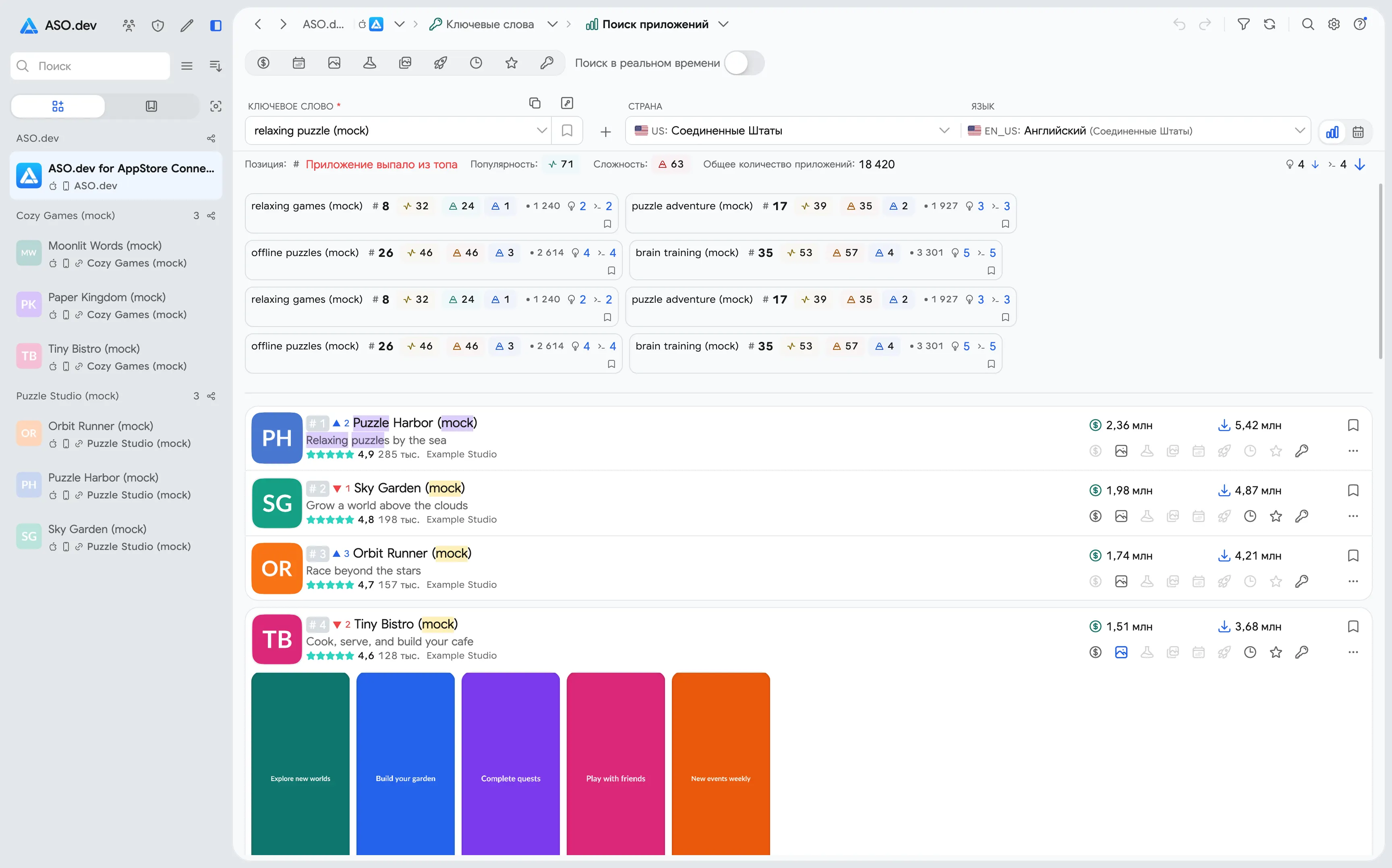The height and width of the screenshot is (868, 1392).
Task: Expand the app search breadcrumb dropdown
Action: pos(723,24)
